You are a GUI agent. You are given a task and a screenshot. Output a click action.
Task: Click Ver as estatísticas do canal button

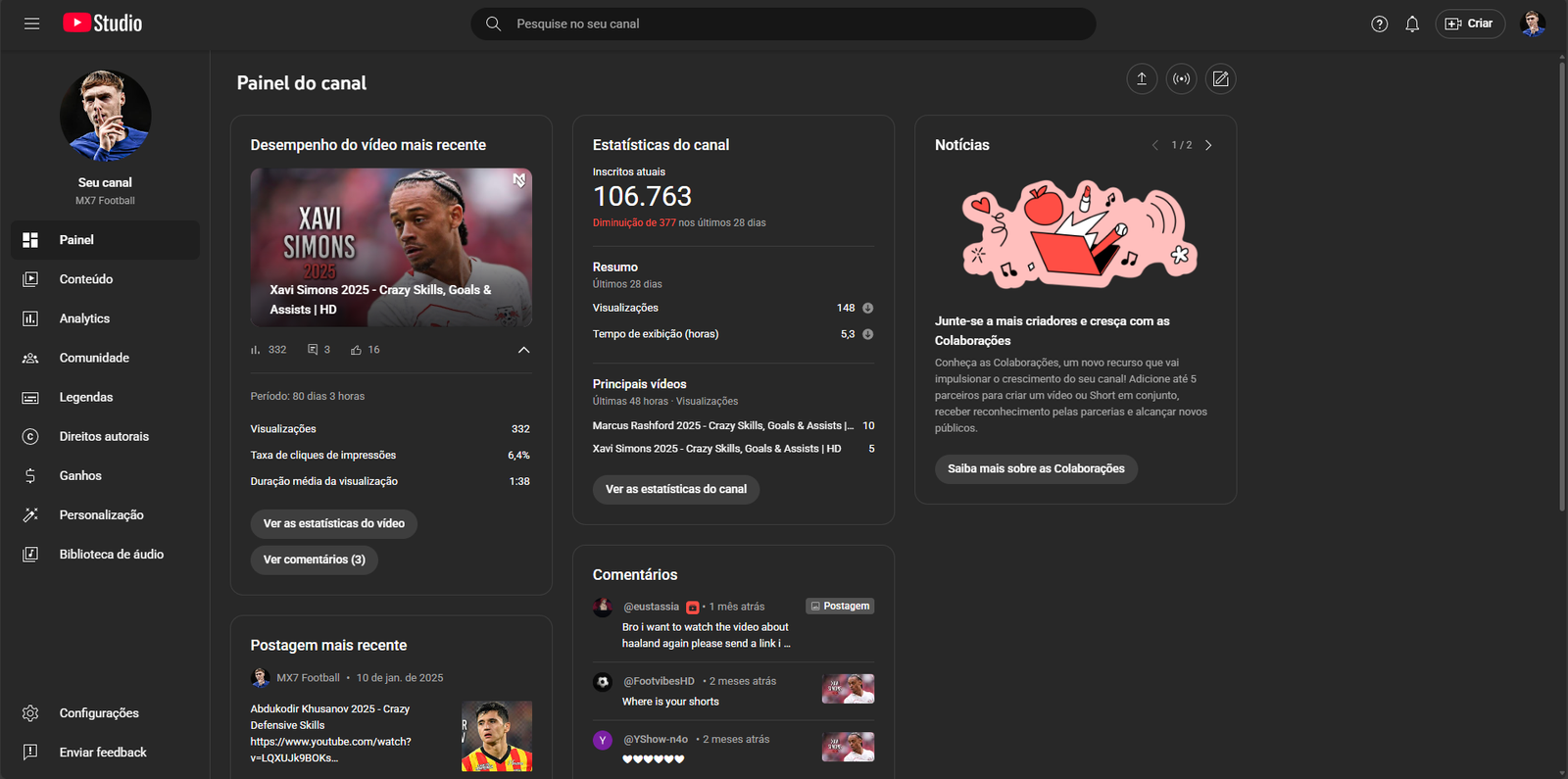(x=675, y=489)
